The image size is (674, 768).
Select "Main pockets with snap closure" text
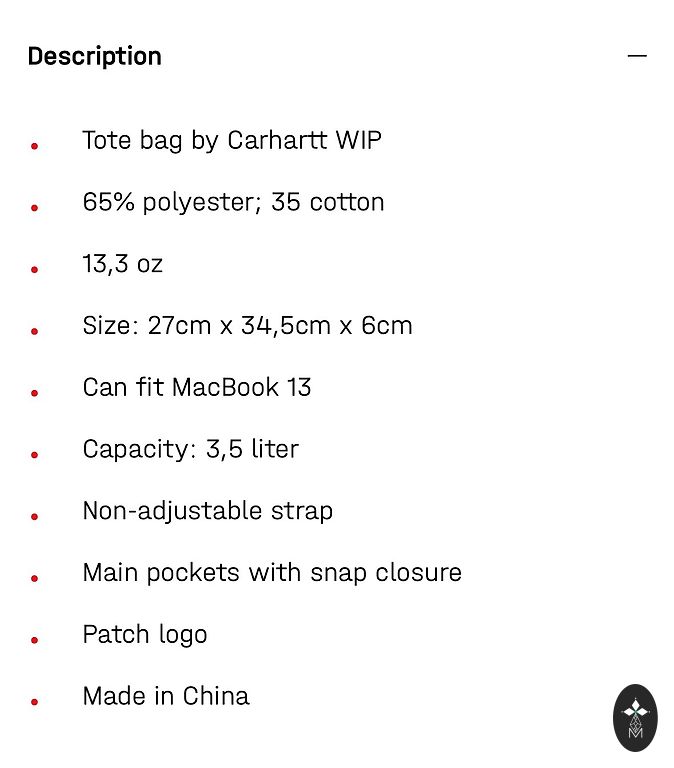click(272, 573)
